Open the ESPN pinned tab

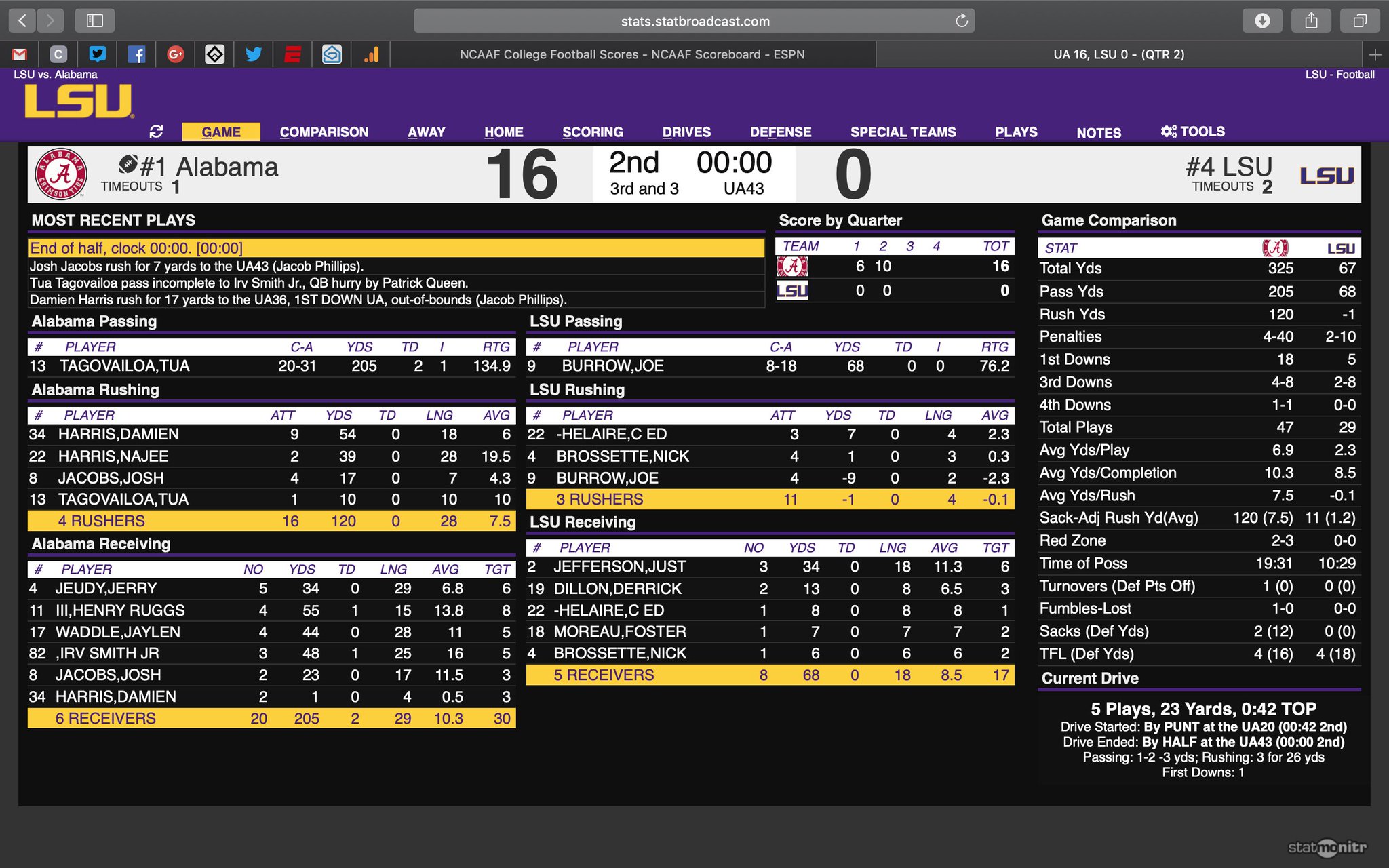pyautogui.click(x=292, y=54)
